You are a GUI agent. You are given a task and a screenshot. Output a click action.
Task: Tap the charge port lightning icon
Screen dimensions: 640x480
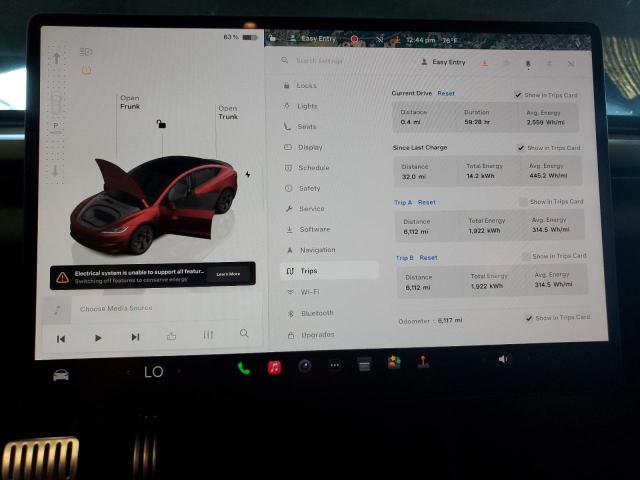pos(248,174)
